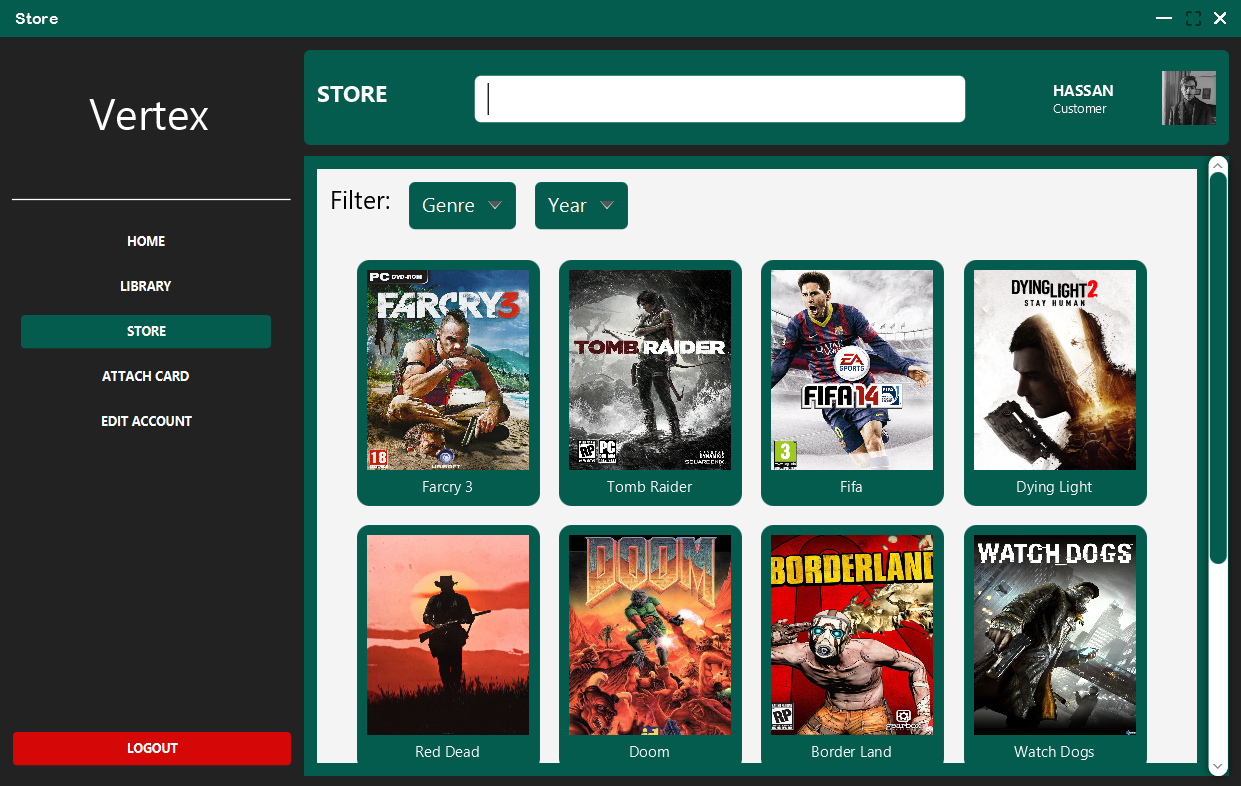The height and width of the screenshot is (786, 1241).
Task: Select the FIFA 14 cover art
Action: (x=852, y=370)
